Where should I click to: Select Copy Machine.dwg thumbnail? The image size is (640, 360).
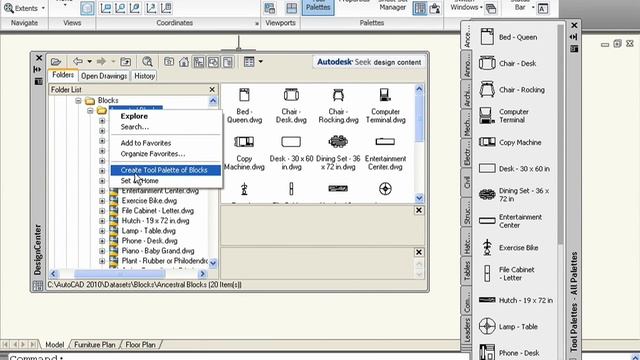click(x=244, y=153)
